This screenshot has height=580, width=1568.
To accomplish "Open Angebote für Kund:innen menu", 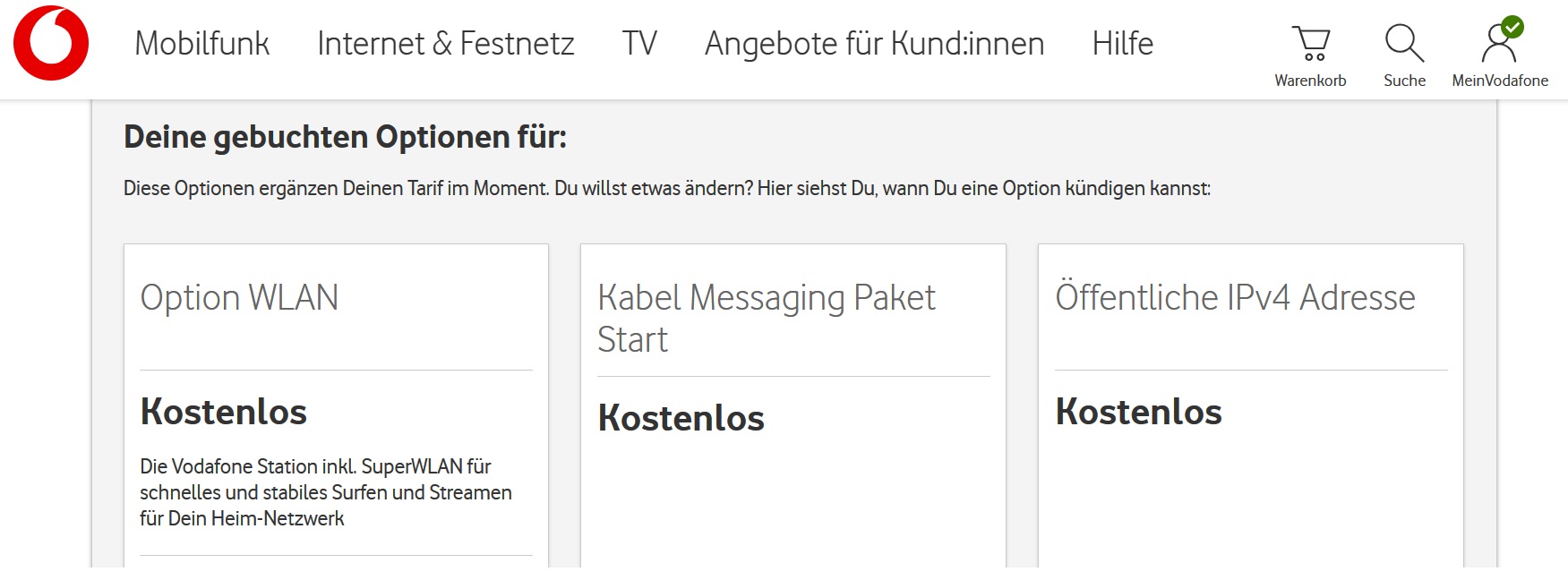I will click(874, 44).
